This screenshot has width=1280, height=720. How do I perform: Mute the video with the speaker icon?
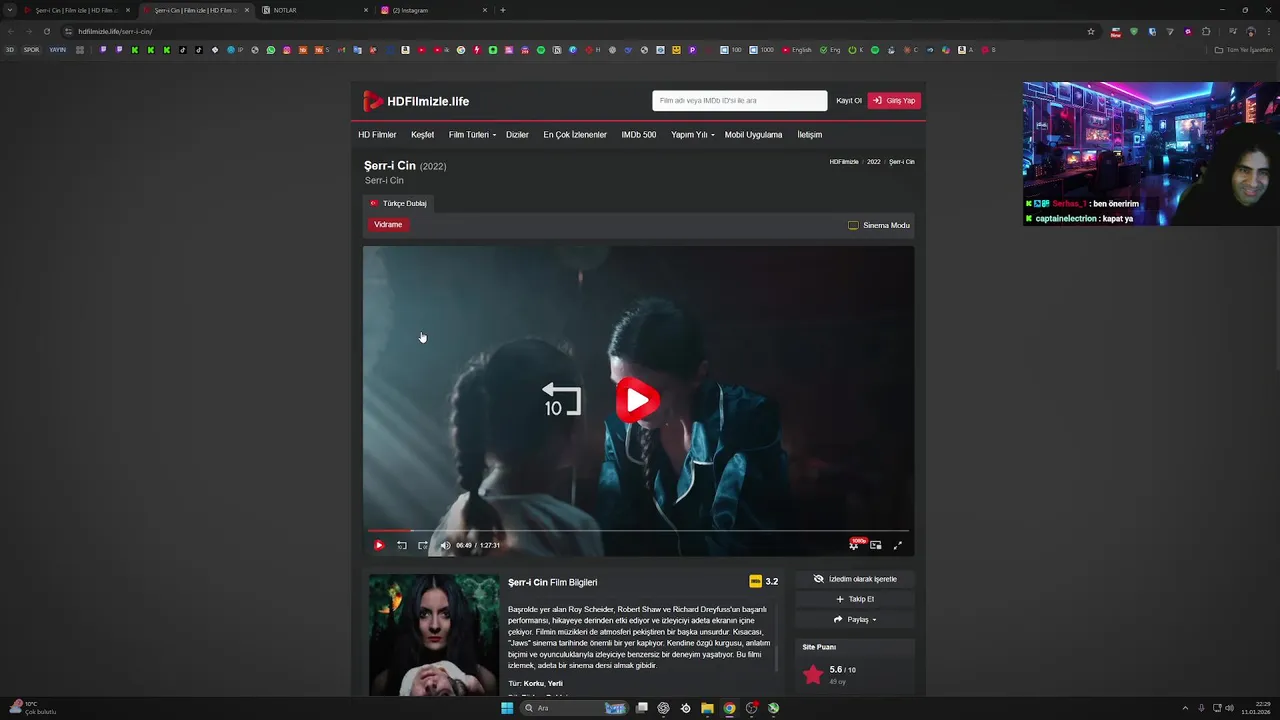point(445,545)
